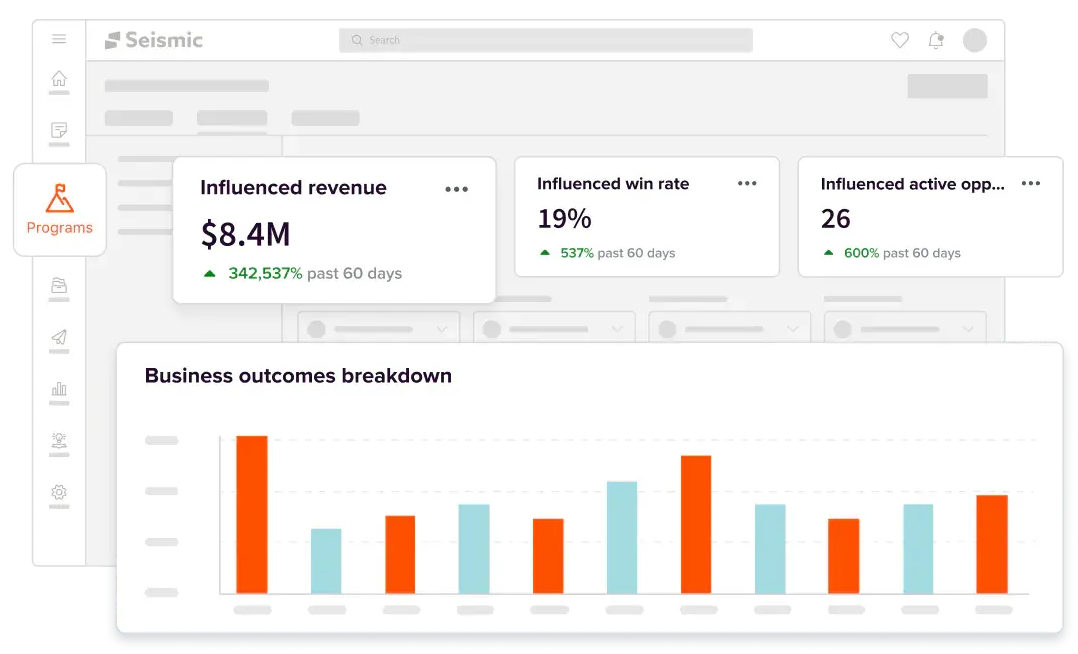Expand the last filter dropdown chevron
This screenshot has height=654, width=1078.
point(968,329)
